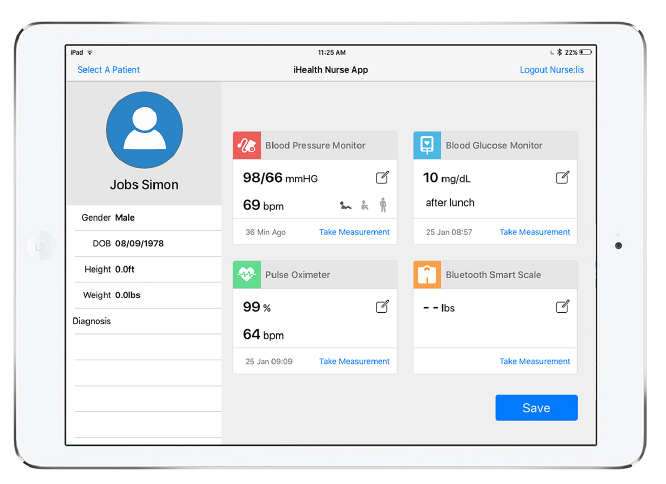
Task: Edit the pulse oximeter reading
Action: (x=382, y=307)
